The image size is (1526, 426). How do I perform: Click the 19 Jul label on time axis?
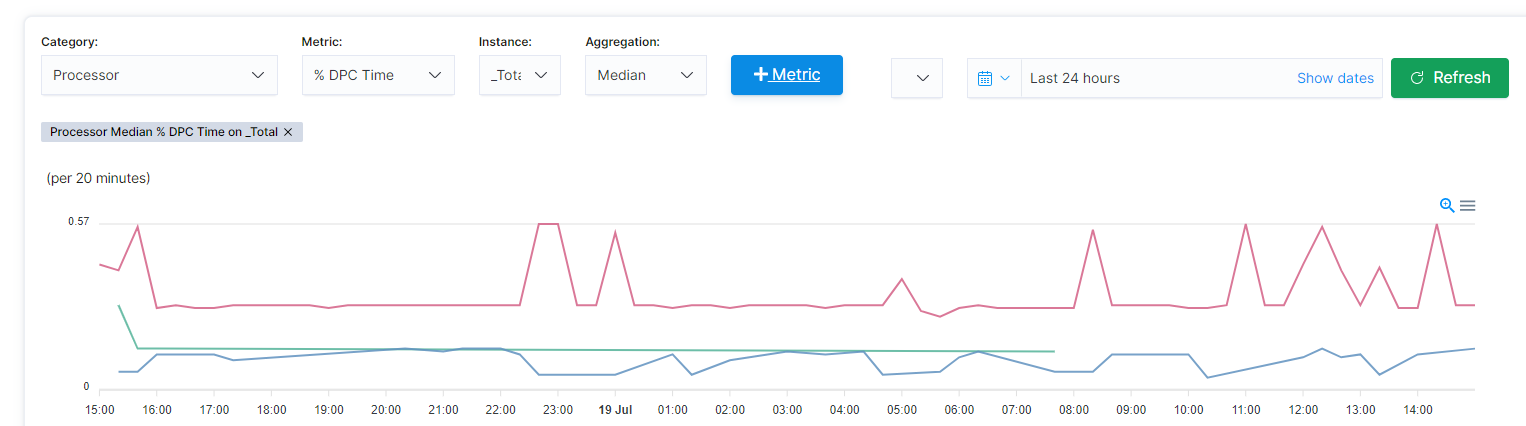click(615, 410)
